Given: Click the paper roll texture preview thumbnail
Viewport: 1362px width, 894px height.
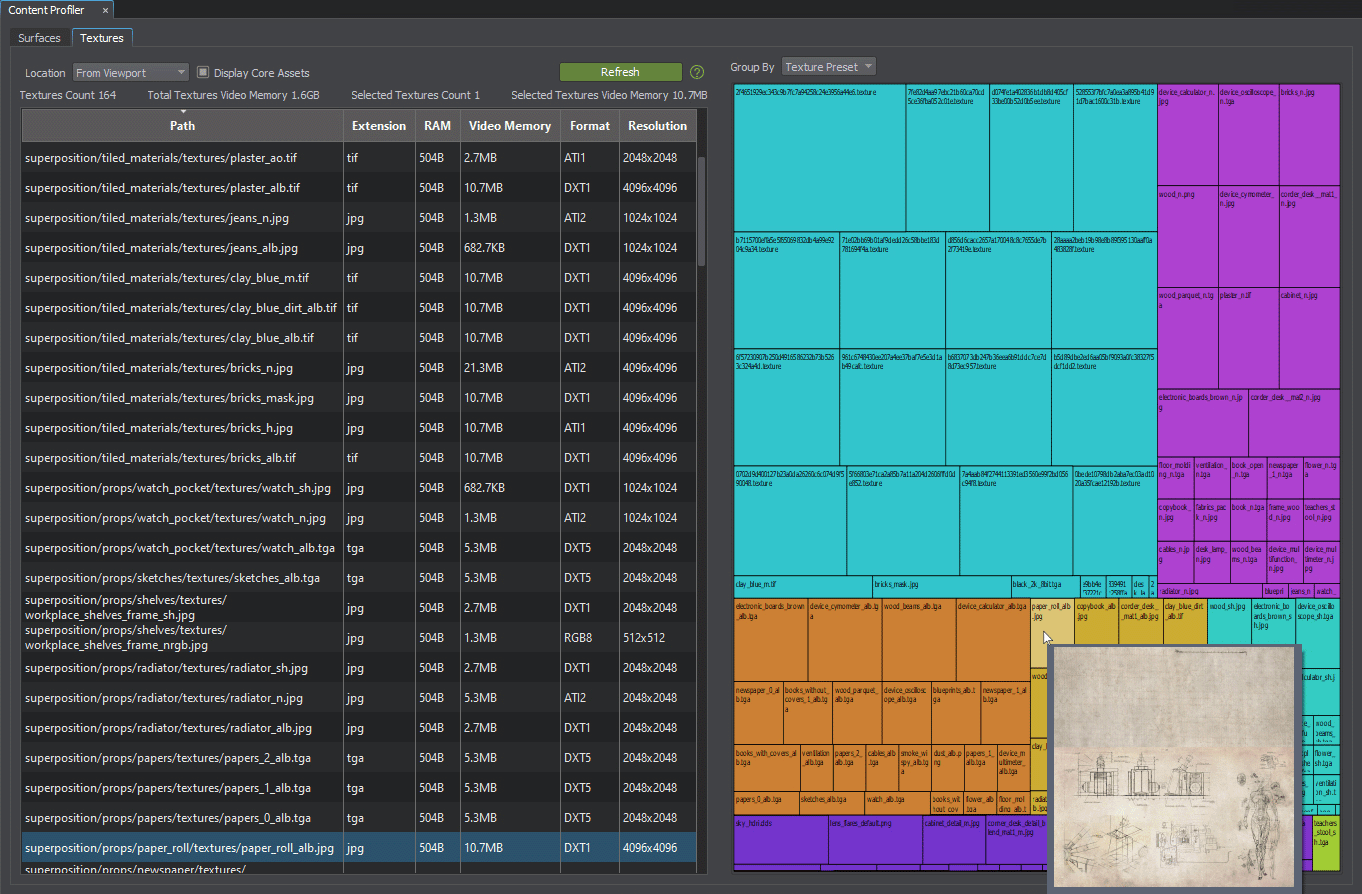Looking at the screenshot, I should (1172, 768).
